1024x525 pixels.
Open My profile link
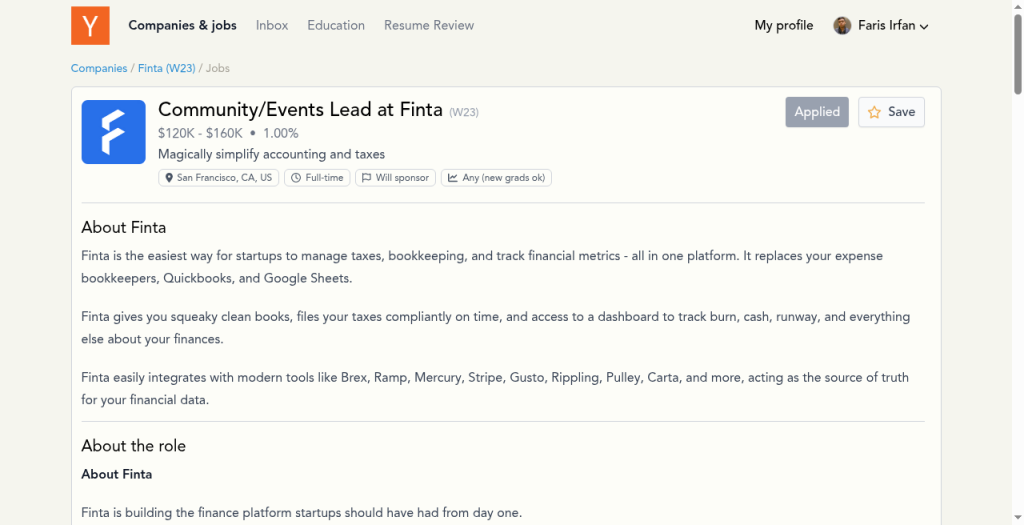pyautogui.click(x=784, y=25)
